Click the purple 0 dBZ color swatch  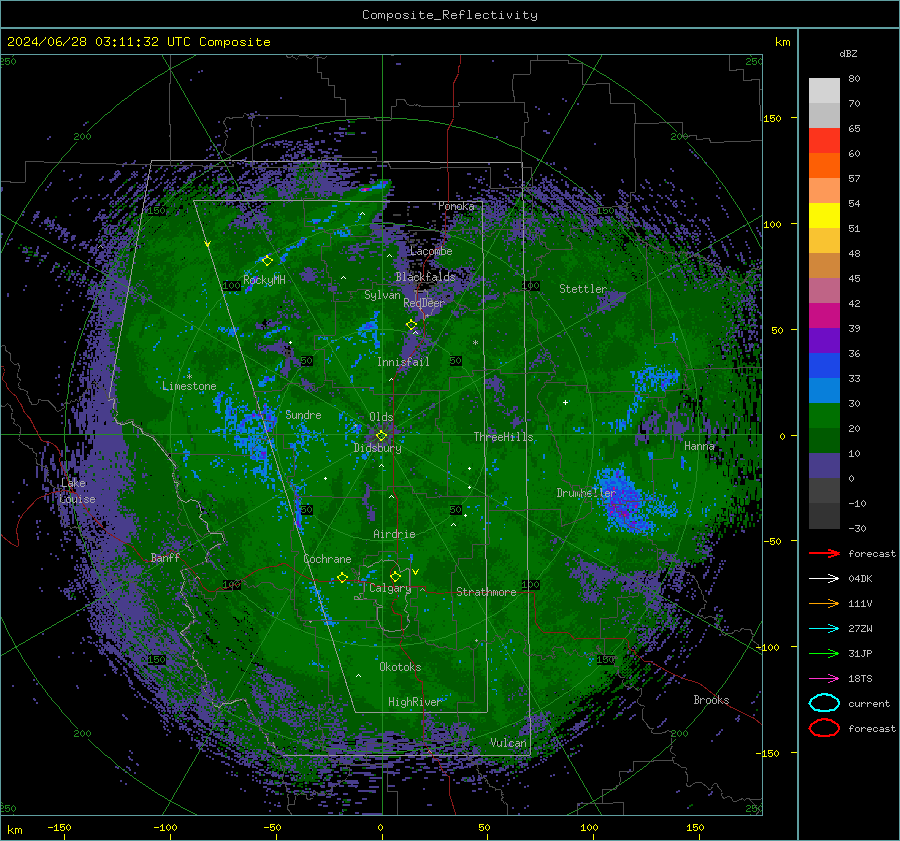point(824,465)
